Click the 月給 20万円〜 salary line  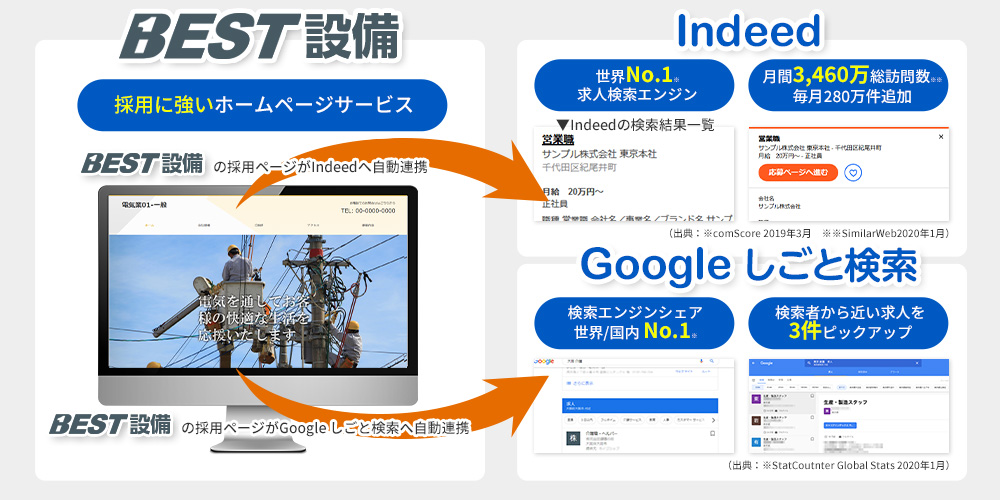(x=572, y=191)
